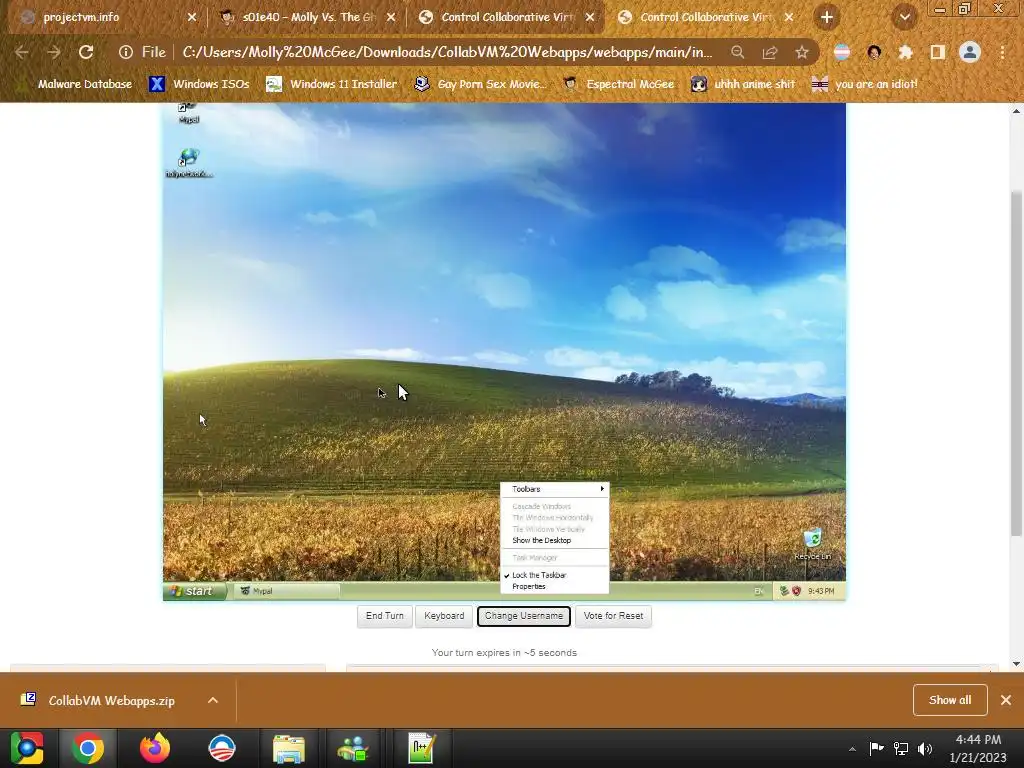The height and width of the screenshot is (768, 1024).
Task: Click the Change Username button
Action: pos(524,616)
